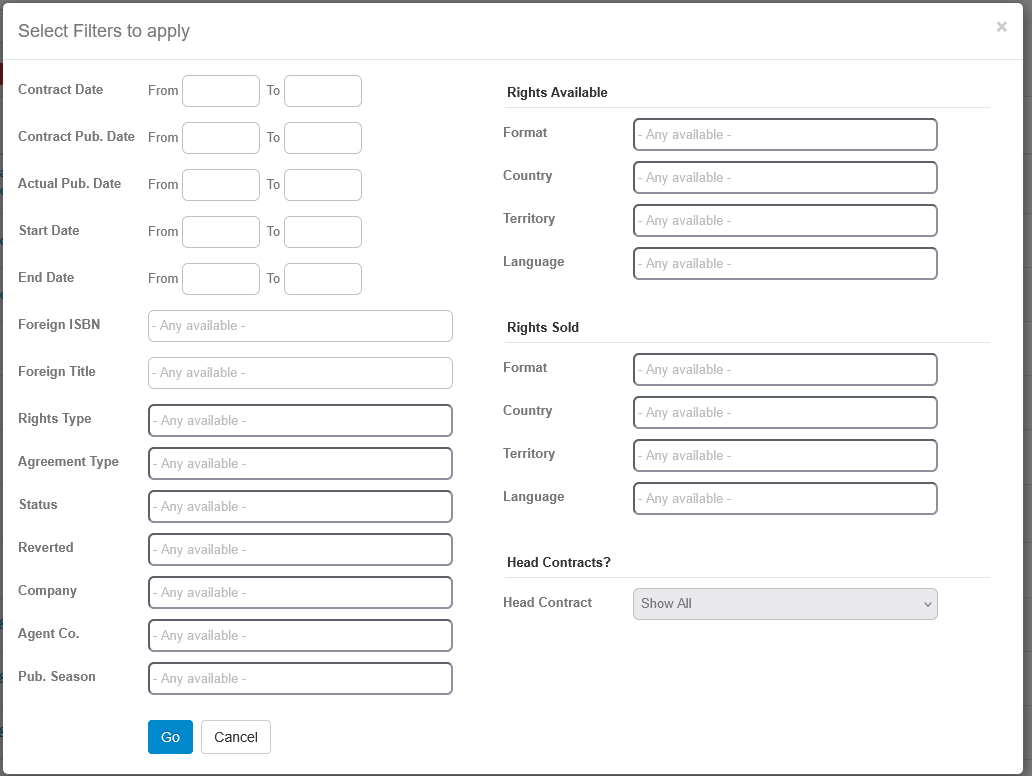Focus the Actual Pub. Date From field
Viewport: 1032px width, 776px height.
coord(221,185)
